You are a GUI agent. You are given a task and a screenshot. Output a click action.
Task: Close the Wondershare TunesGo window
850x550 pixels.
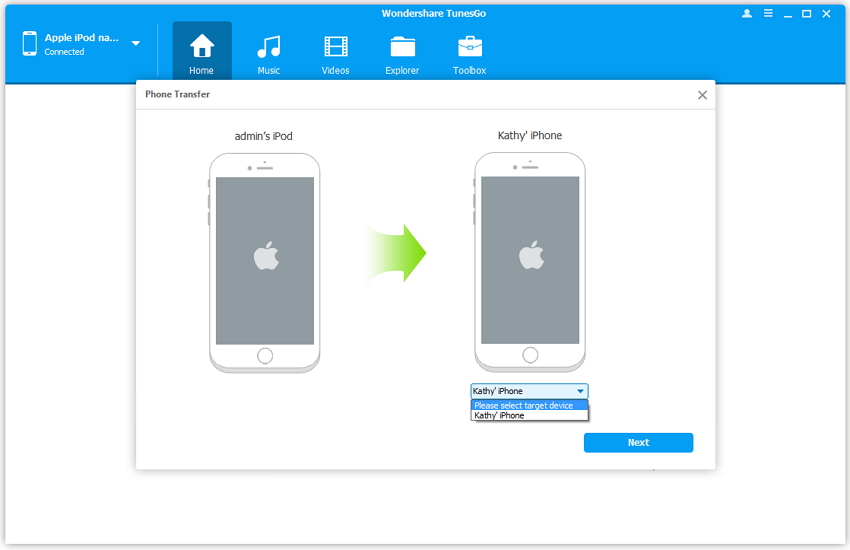pos(827,14)
